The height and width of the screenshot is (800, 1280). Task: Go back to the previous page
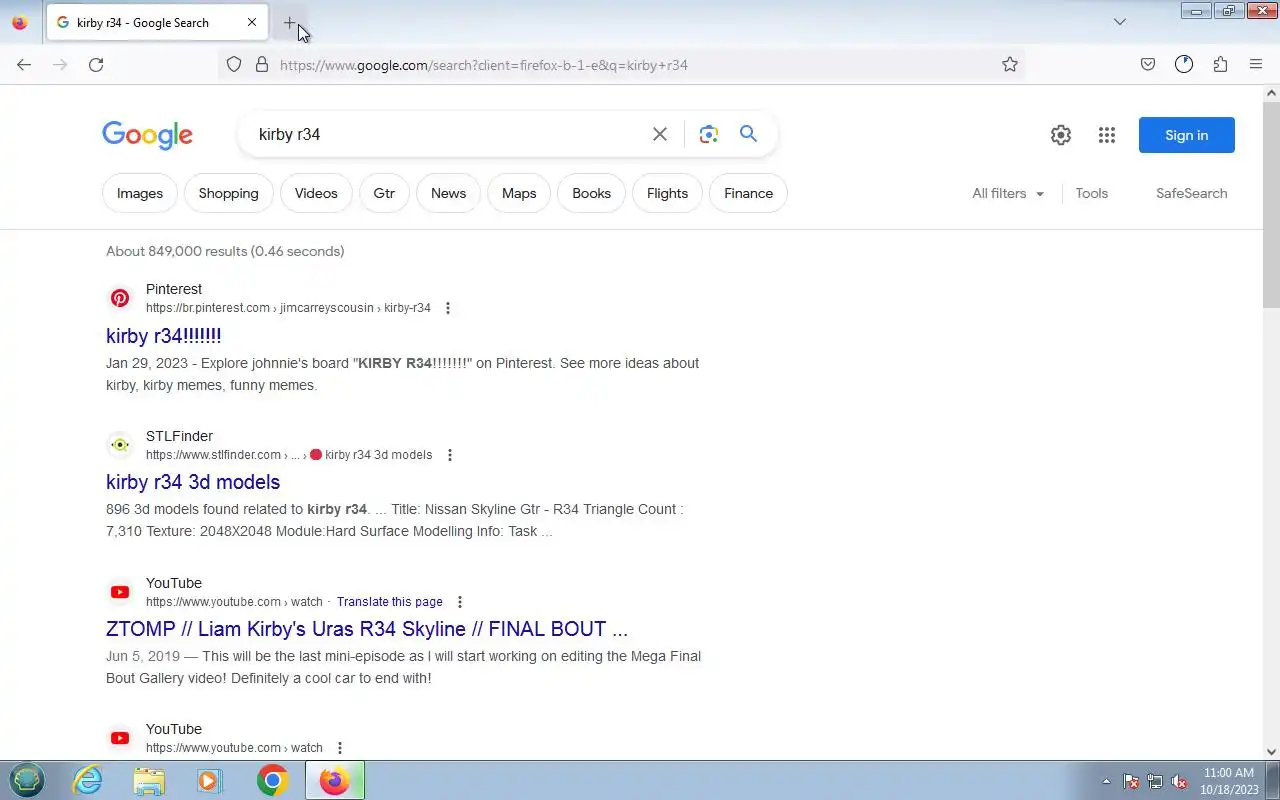click(24, 65)
